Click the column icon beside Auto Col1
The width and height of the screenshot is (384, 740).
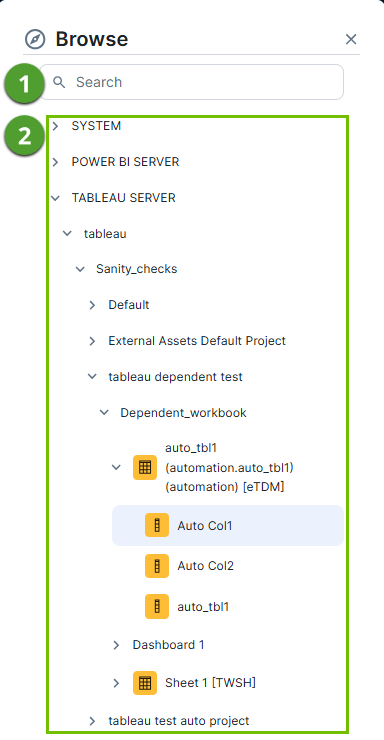pyautogui.click(x=157, y=525)
